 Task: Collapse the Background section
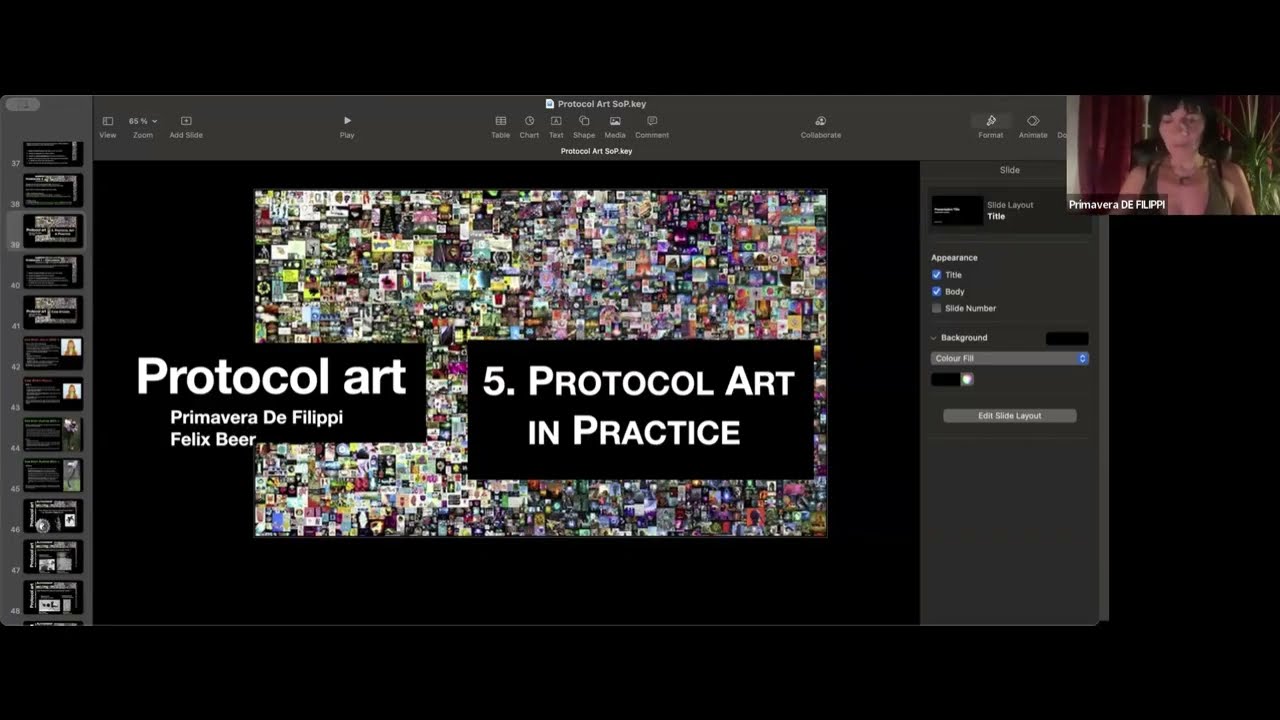click(x=934, y=338)
